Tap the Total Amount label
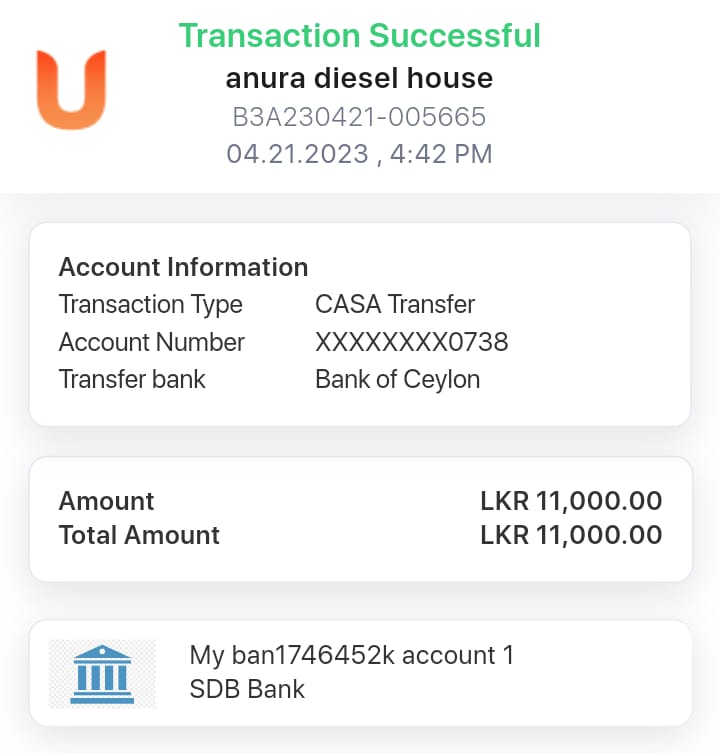 coord(139,535)
